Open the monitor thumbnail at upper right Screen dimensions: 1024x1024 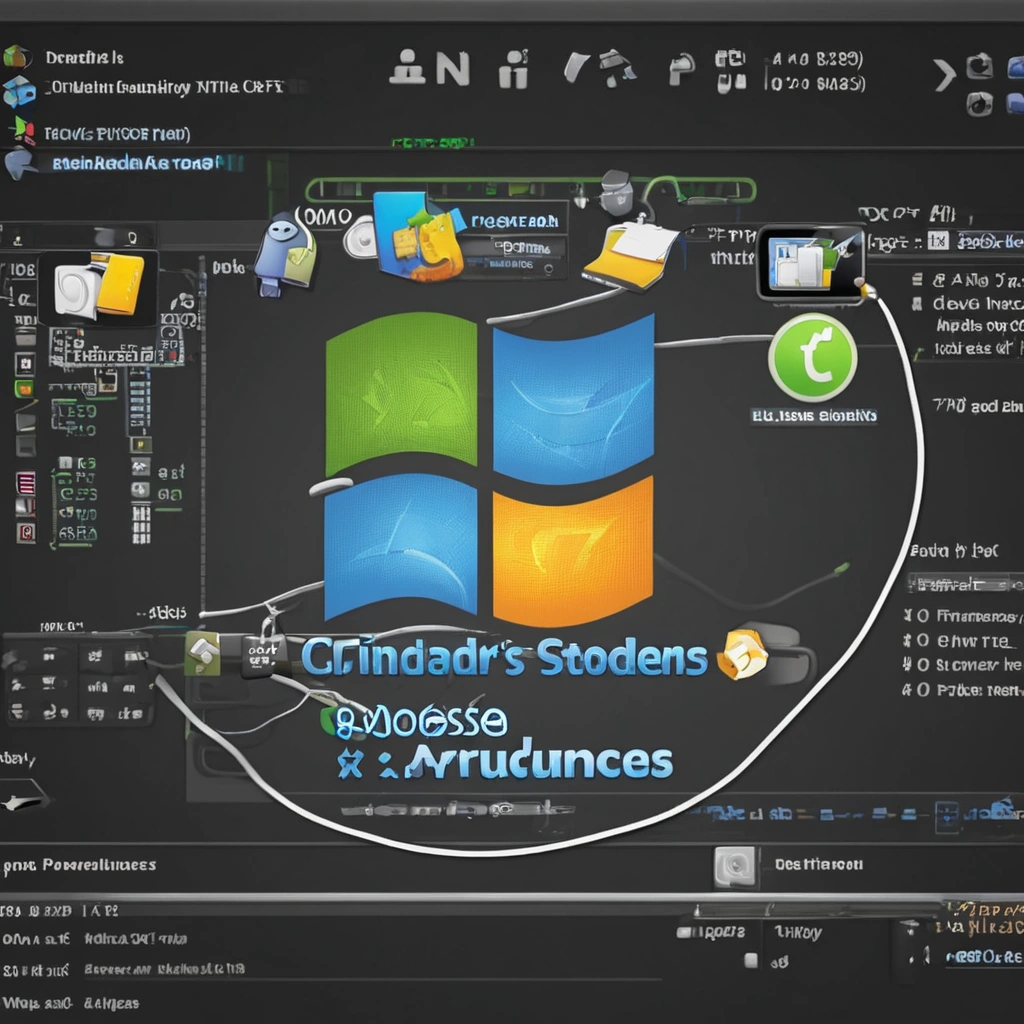[810, 263]
